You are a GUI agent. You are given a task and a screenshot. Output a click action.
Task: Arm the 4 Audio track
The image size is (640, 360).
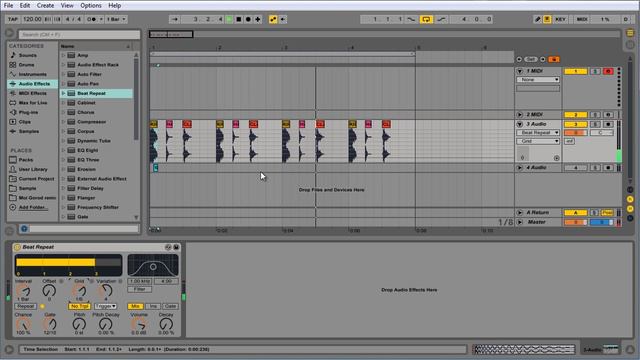coord(608,168)
